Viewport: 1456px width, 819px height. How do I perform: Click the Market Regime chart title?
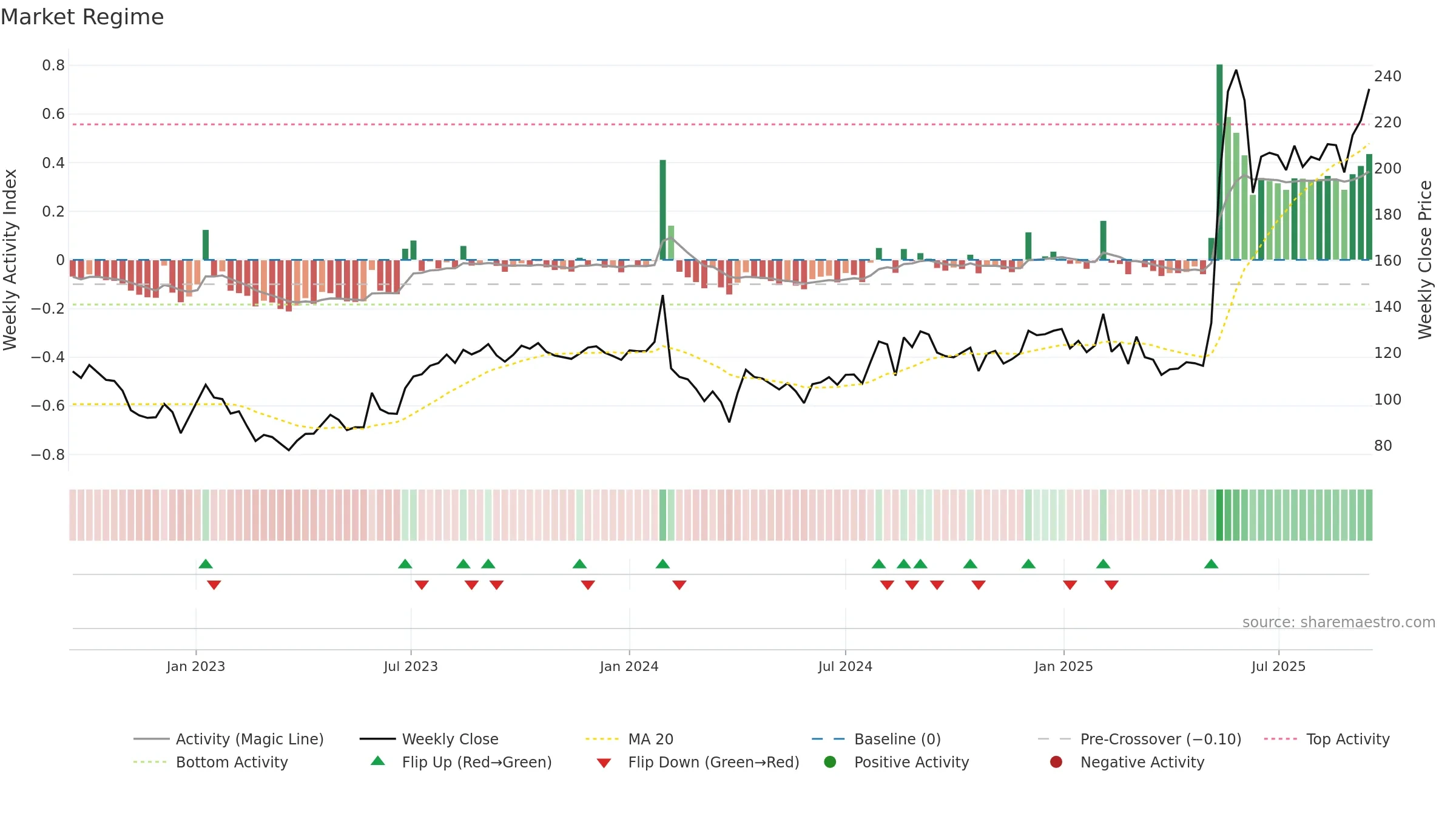point(82,17)
